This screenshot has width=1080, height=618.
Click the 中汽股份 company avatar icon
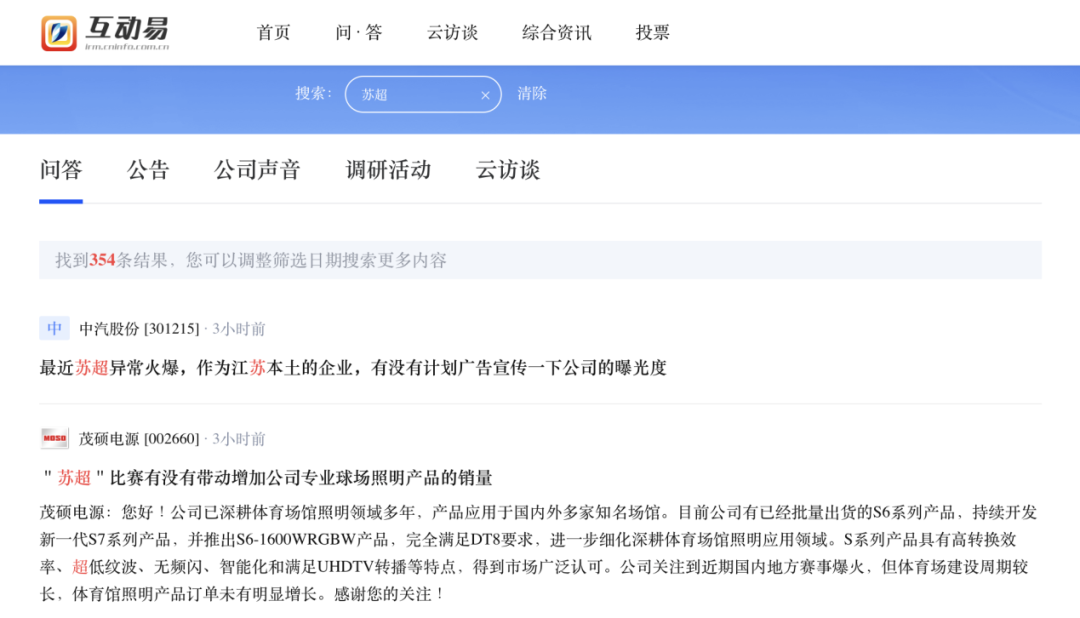pos(54,328)
